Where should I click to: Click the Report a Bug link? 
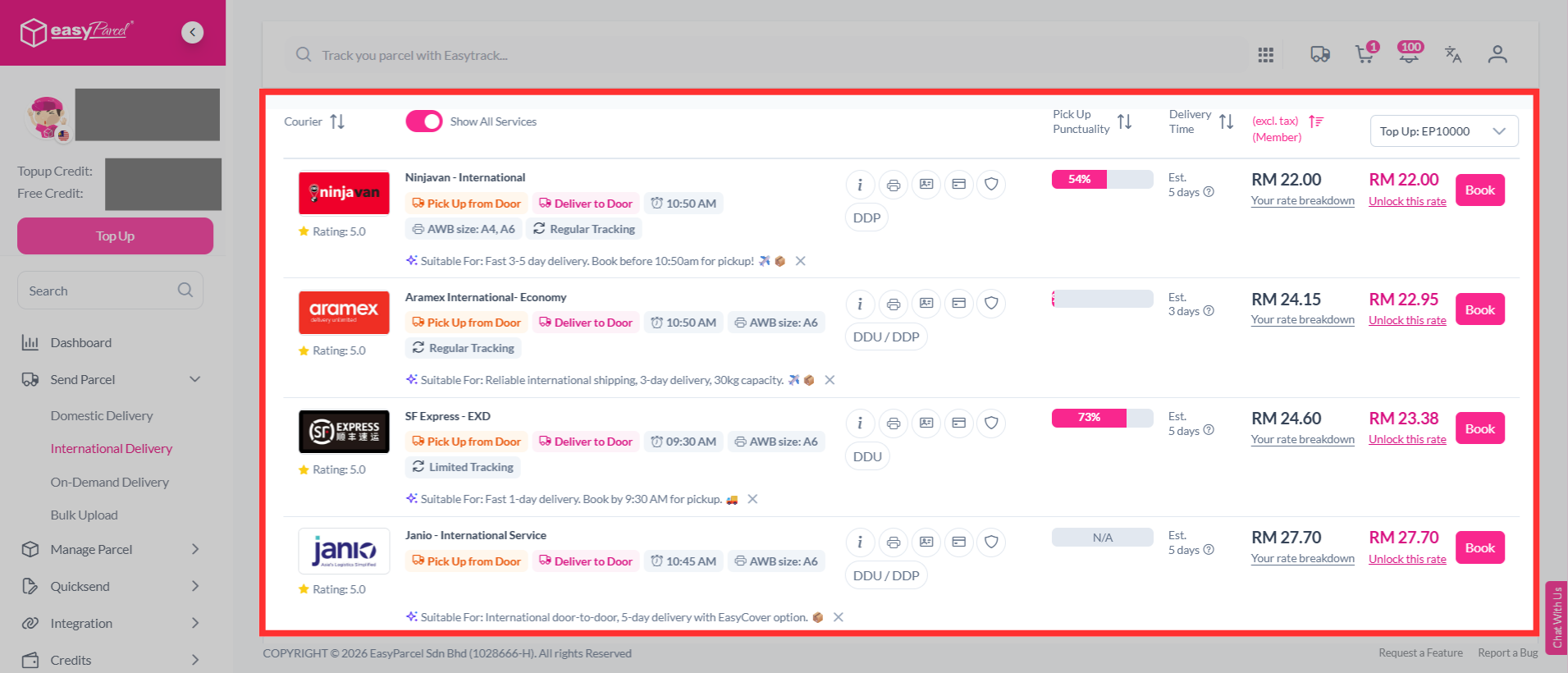pyautogui.click(x=1508, y=653)
